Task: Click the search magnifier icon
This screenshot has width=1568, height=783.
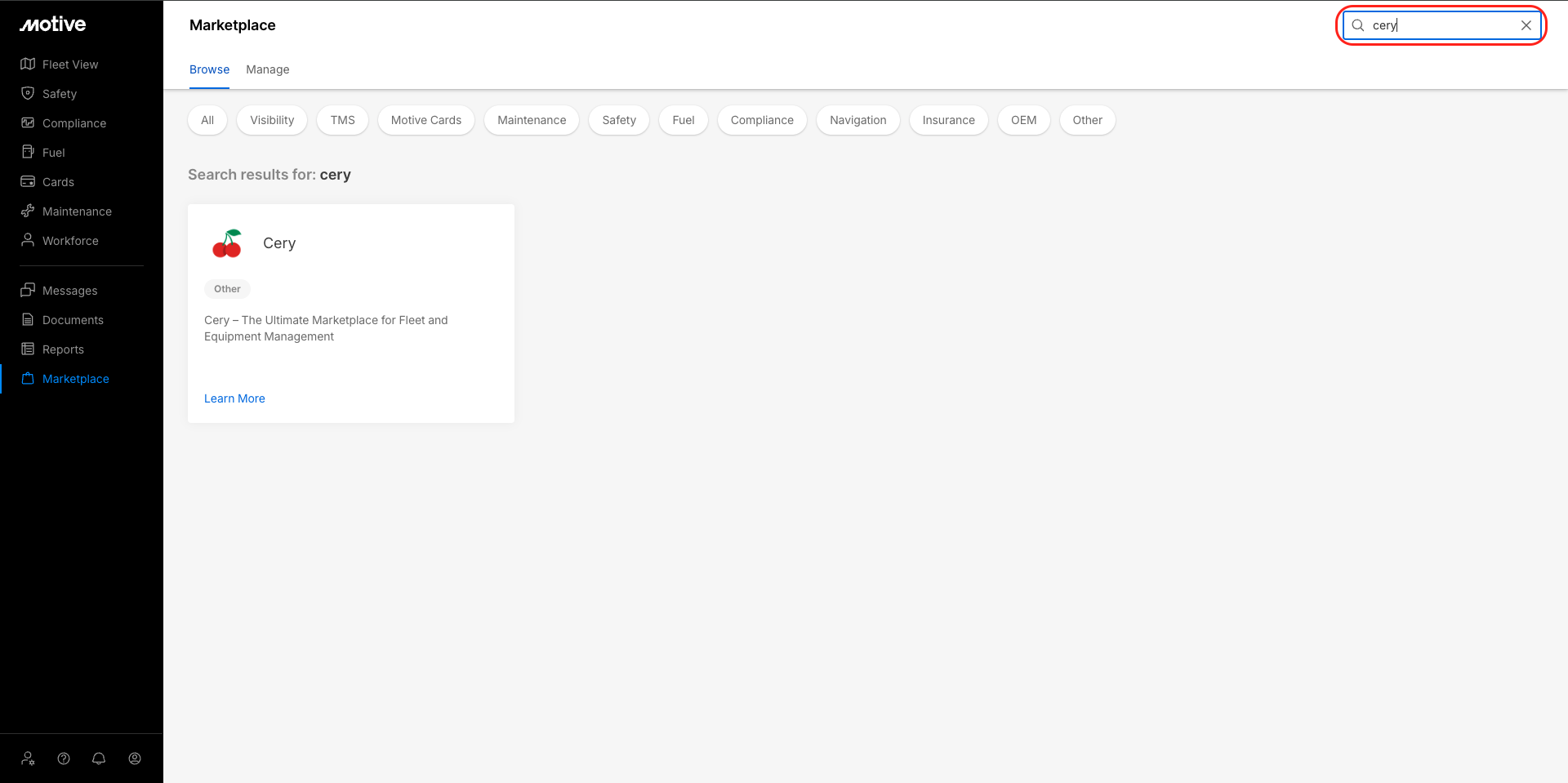Action: [1358, 25]
